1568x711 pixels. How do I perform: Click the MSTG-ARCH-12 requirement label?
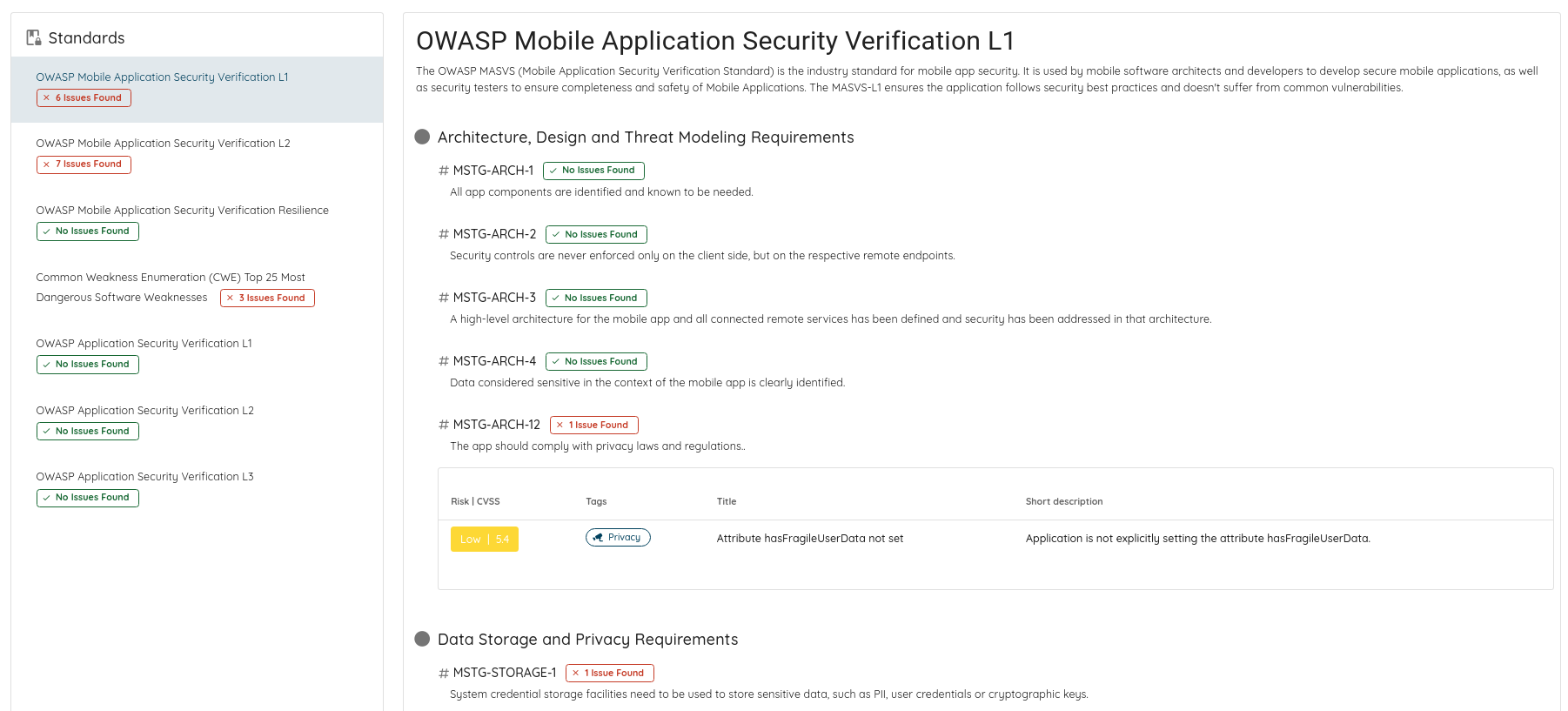point(497,425)
